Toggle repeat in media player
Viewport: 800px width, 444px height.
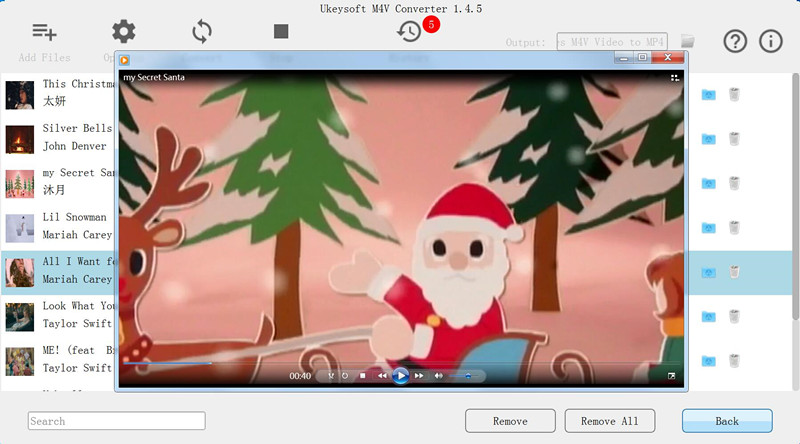click(x=345, y=376)
